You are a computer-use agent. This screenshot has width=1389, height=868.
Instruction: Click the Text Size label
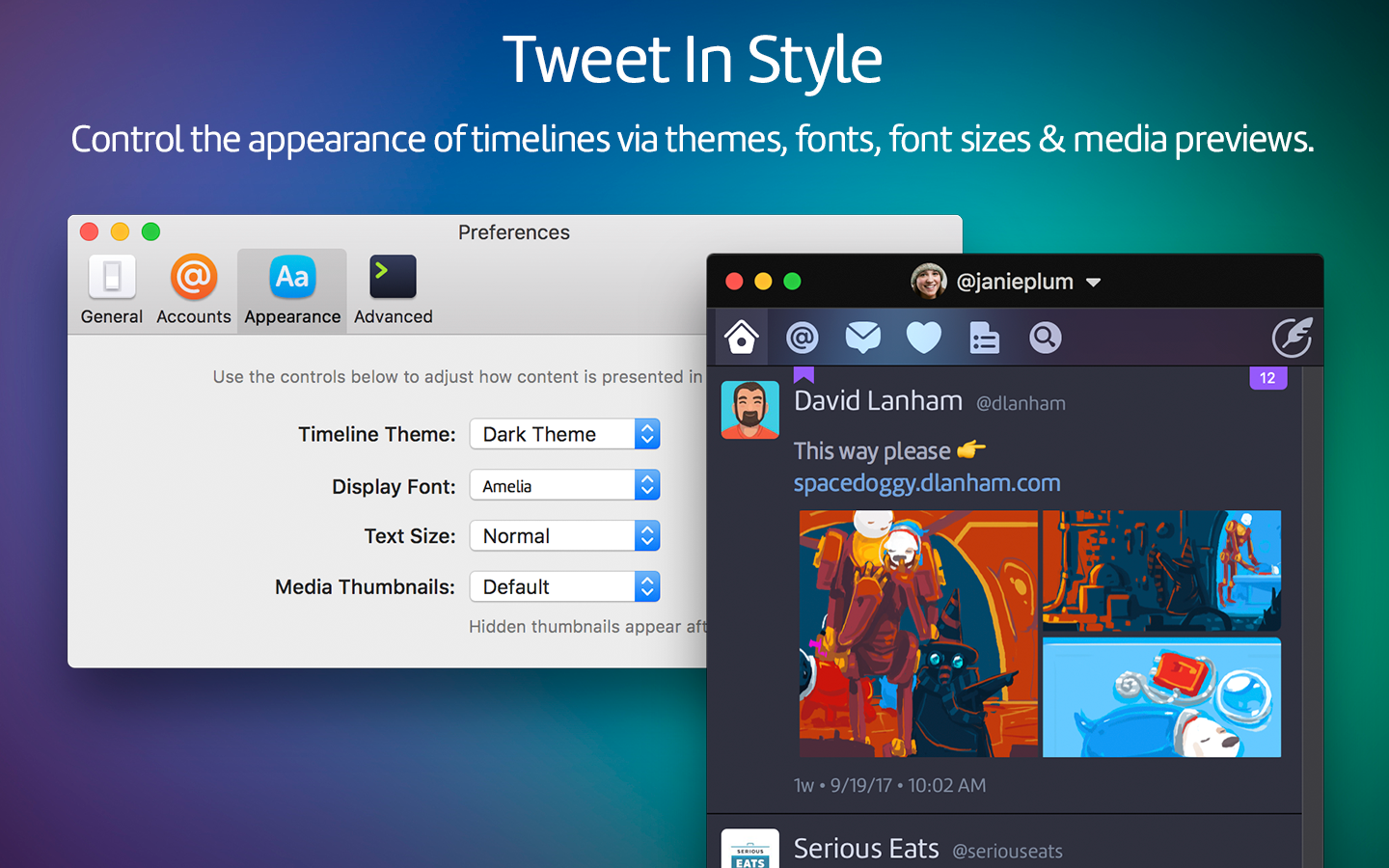coord(409,535)
